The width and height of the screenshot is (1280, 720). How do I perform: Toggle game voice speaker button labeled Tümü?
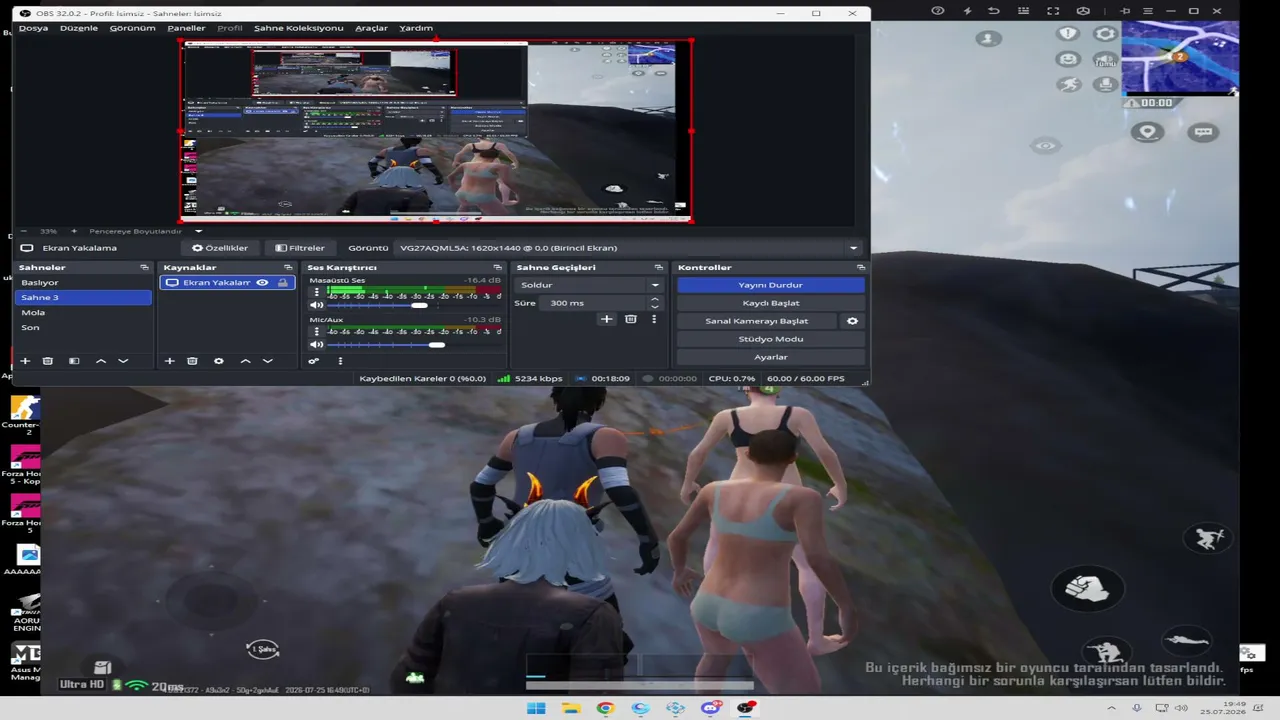[x=1105, y=59]
